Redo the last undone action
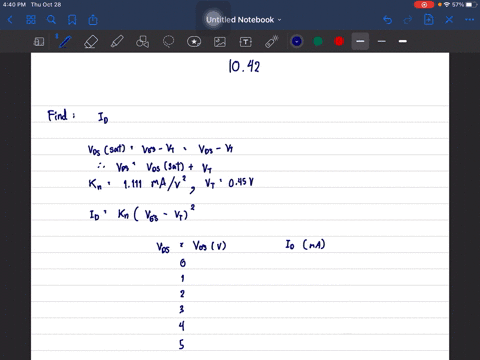The width and height of the screenshot is (480, 360). (408, 20)
